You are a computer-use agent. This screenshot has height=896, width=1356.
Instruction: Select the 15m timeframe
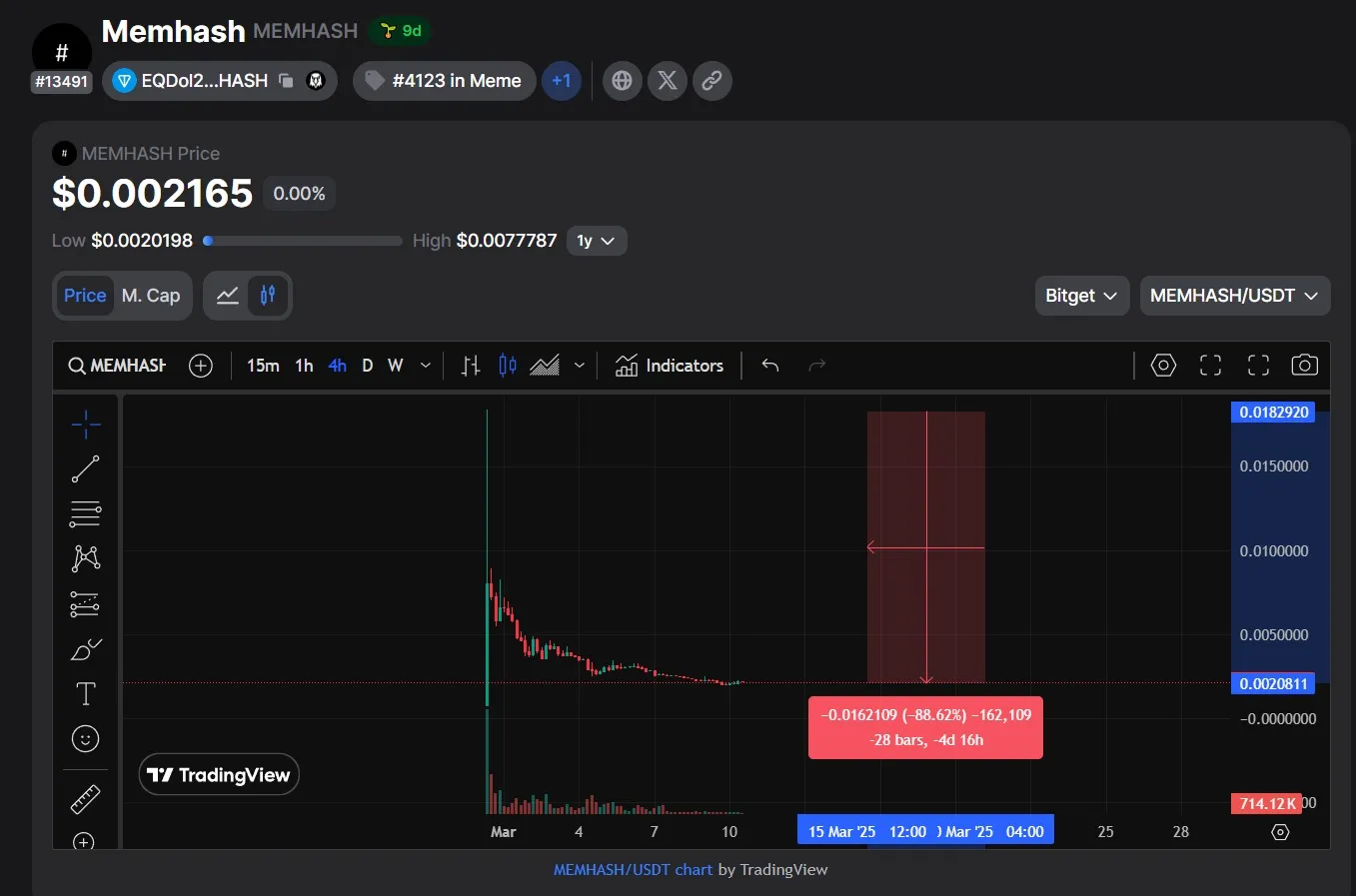(x=263, y=366)
